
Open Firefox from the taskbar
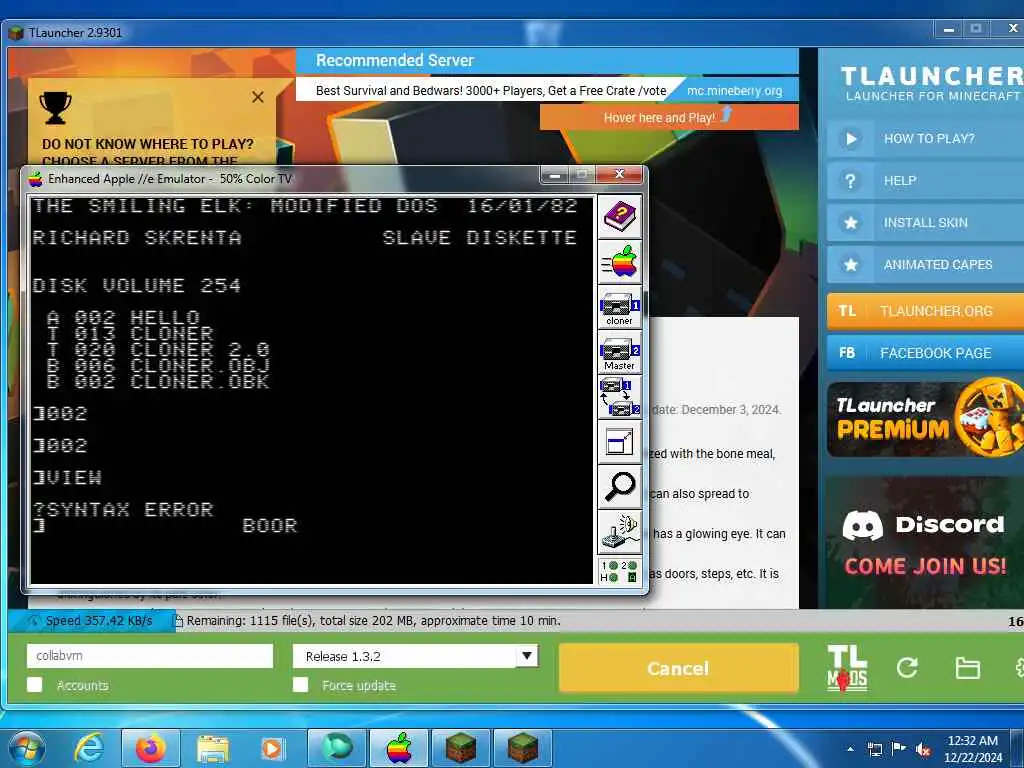tap(150, 748)
